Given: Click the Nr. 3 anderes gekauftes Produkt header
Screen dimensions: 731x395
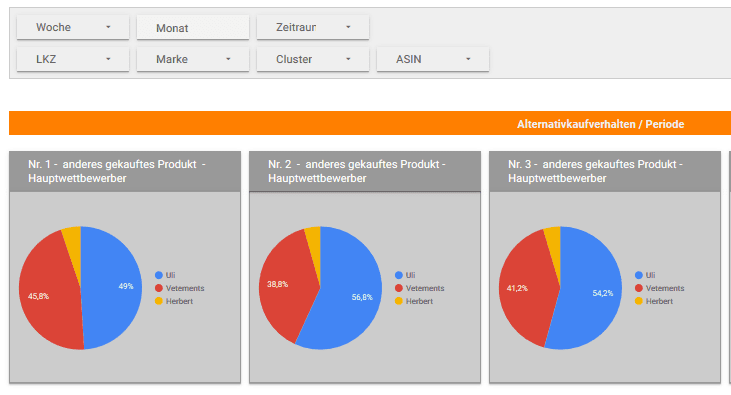Looking at the screenshot, I should 605,171.
